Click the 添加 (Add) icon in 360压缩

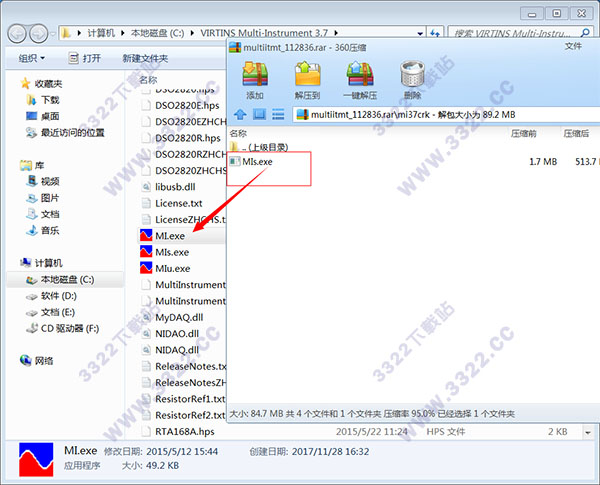255,81
